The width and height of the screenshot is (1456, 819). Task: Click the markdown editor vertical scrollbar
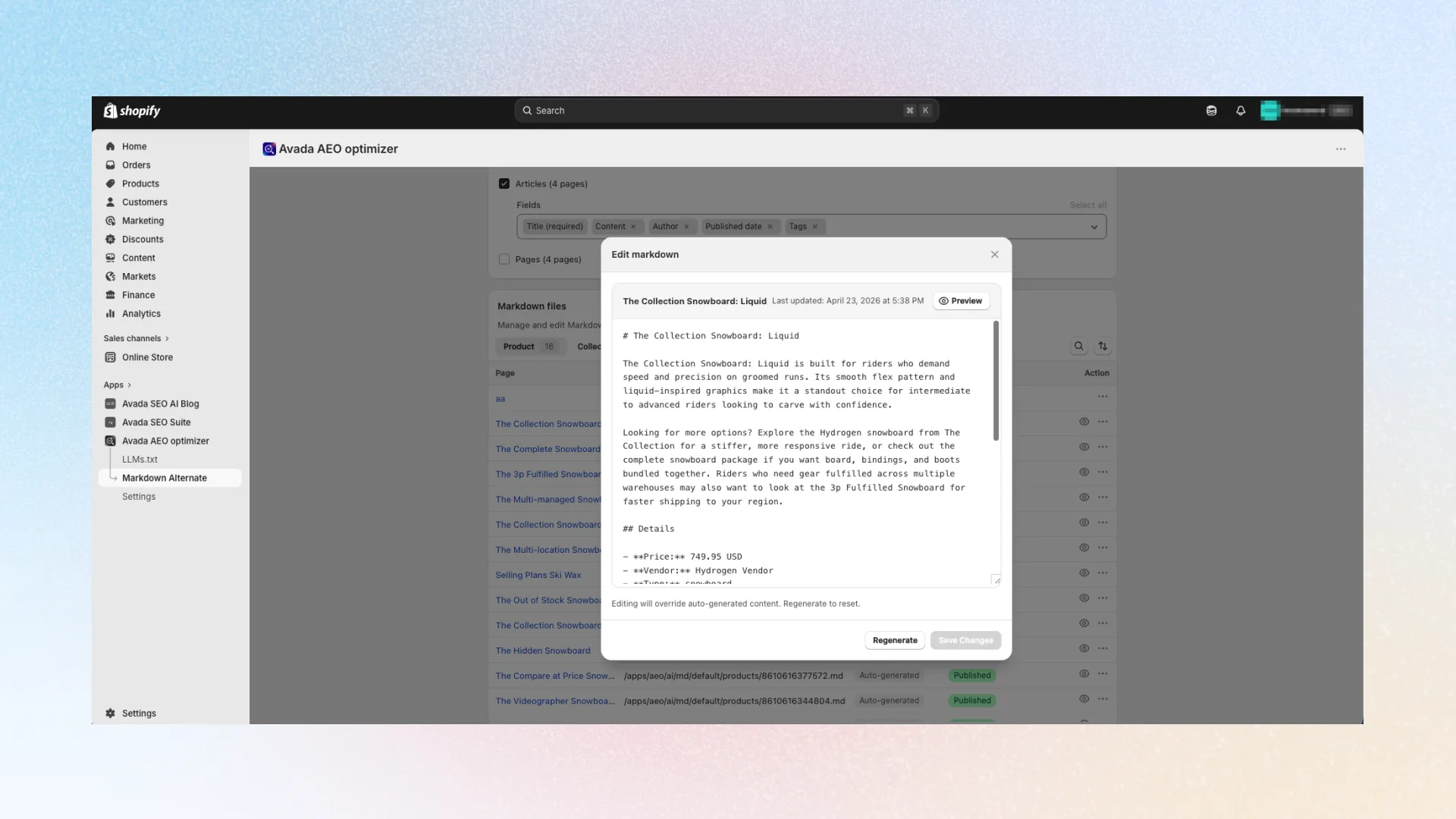tap(996, 381)
